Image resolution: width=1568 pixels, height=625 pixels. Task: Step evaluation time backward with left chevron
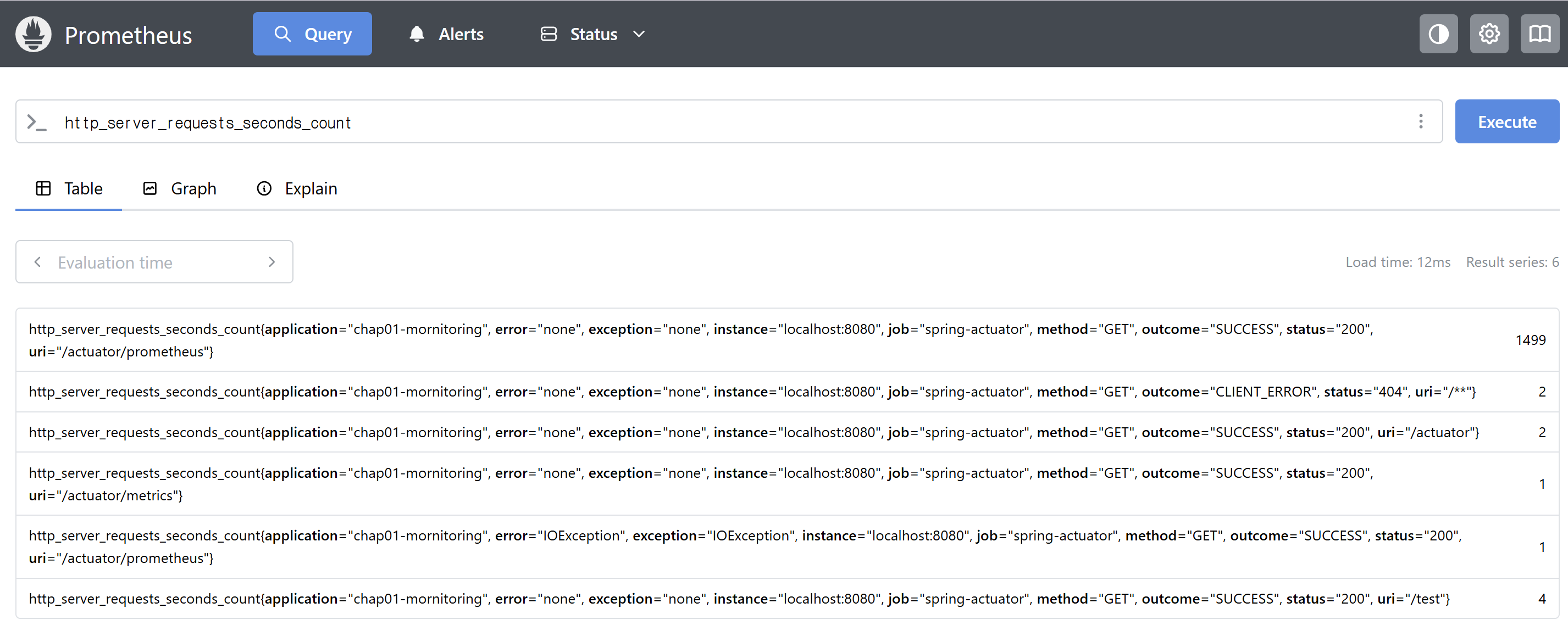[x=38, y=262]
